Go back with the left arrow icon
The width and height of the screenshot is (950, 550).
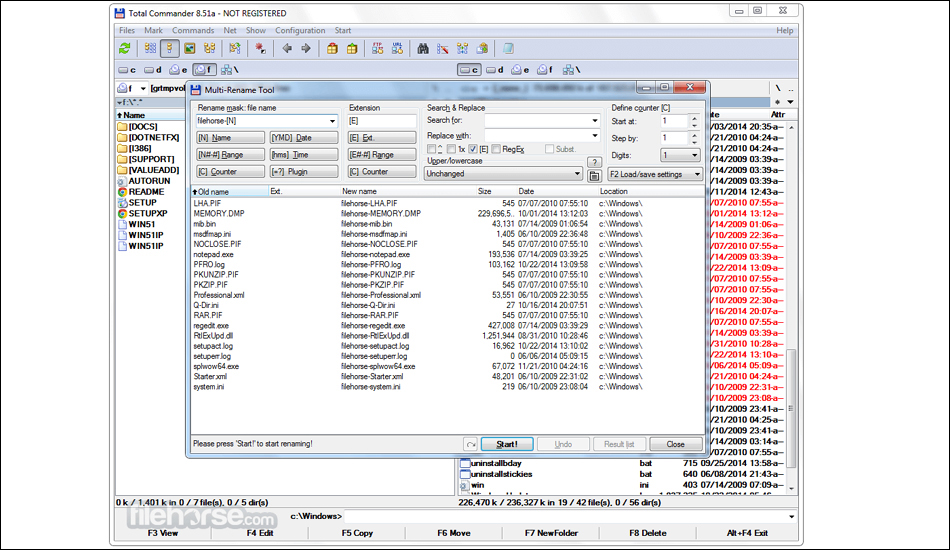[x=287, y=48]
